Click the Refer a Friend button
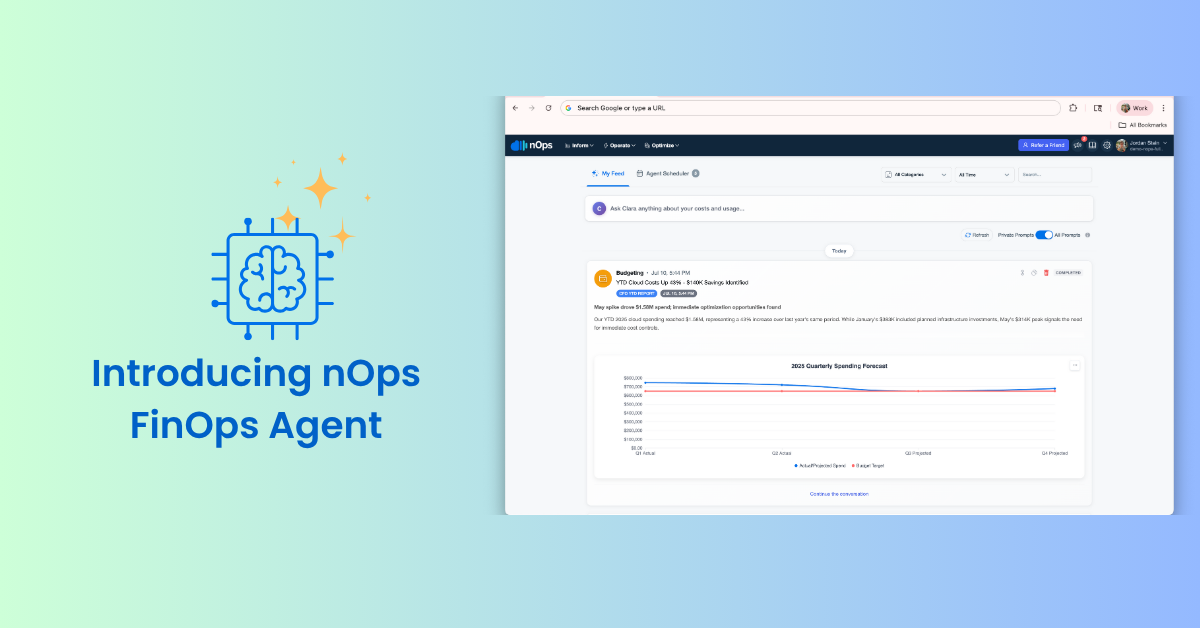This screenshot has height=628, width=1200. (x=1043, y=145)
